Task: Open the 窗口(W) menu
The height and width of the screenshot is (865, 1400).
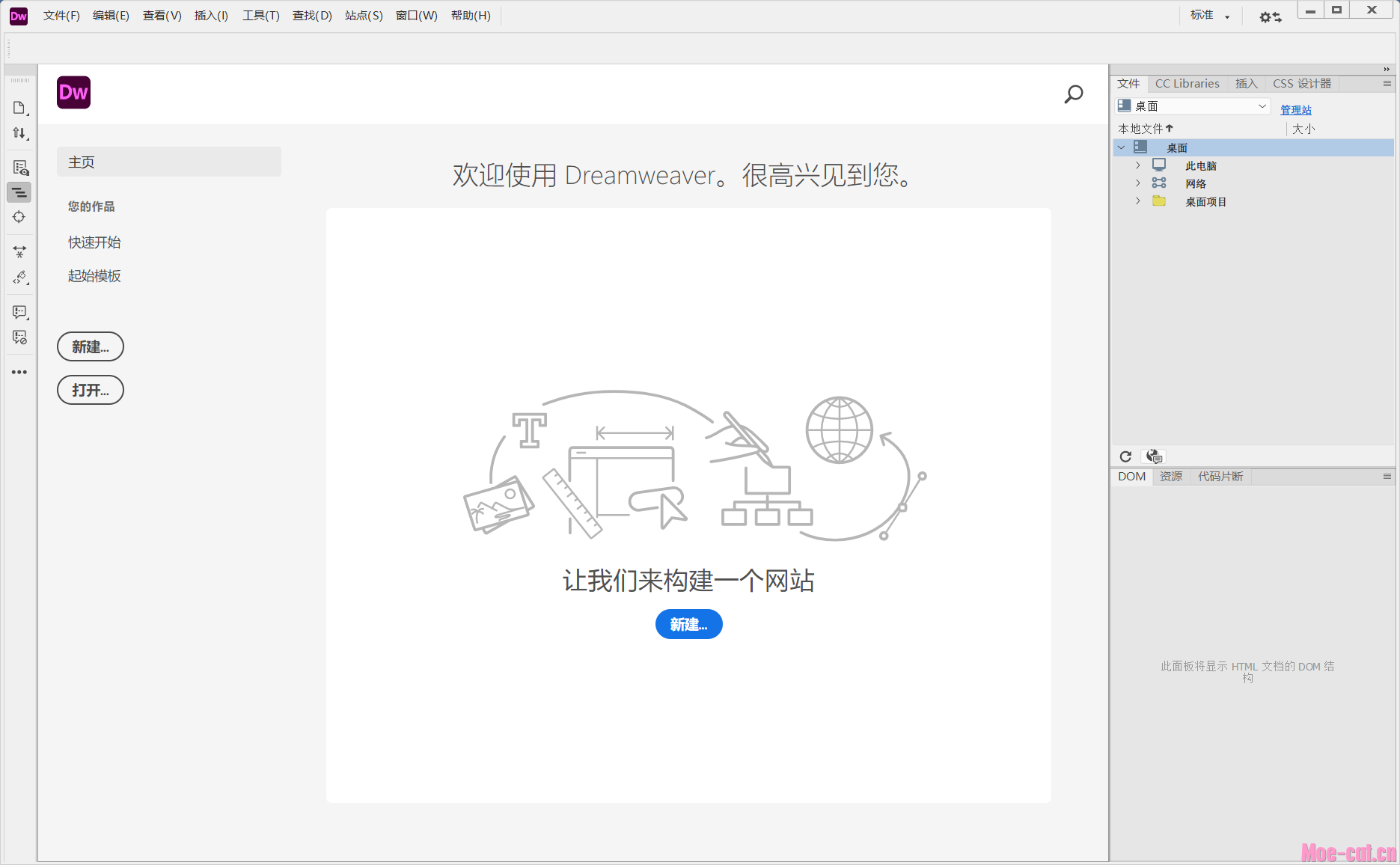Action: click(x=417, y=16)
